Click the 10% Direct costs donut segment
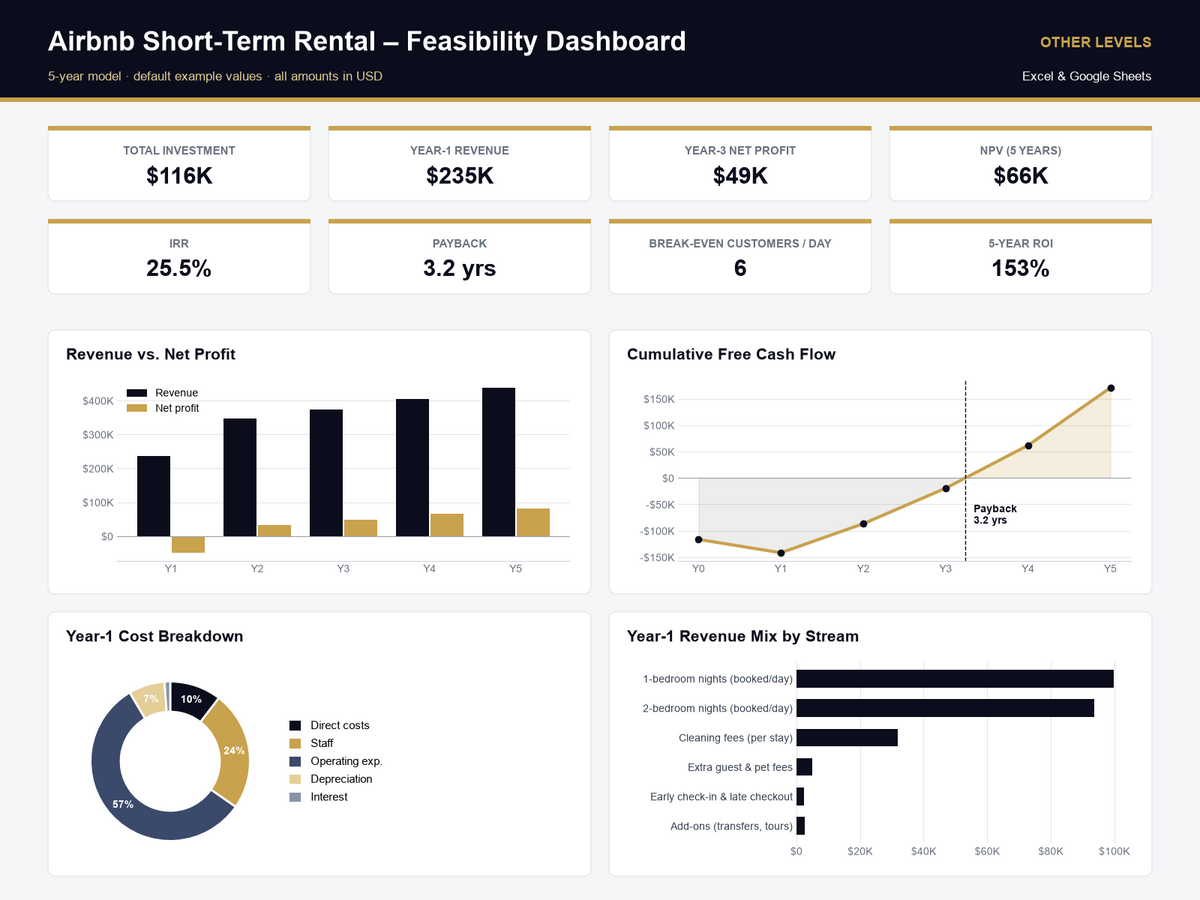 point(193,697)
